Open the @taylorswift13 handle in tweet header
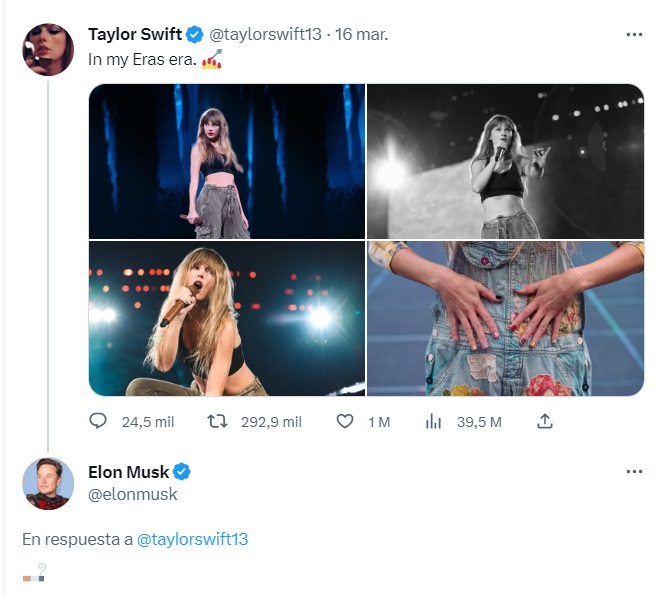661x595 pixels. pyautogui.click(x=265, y=34)
